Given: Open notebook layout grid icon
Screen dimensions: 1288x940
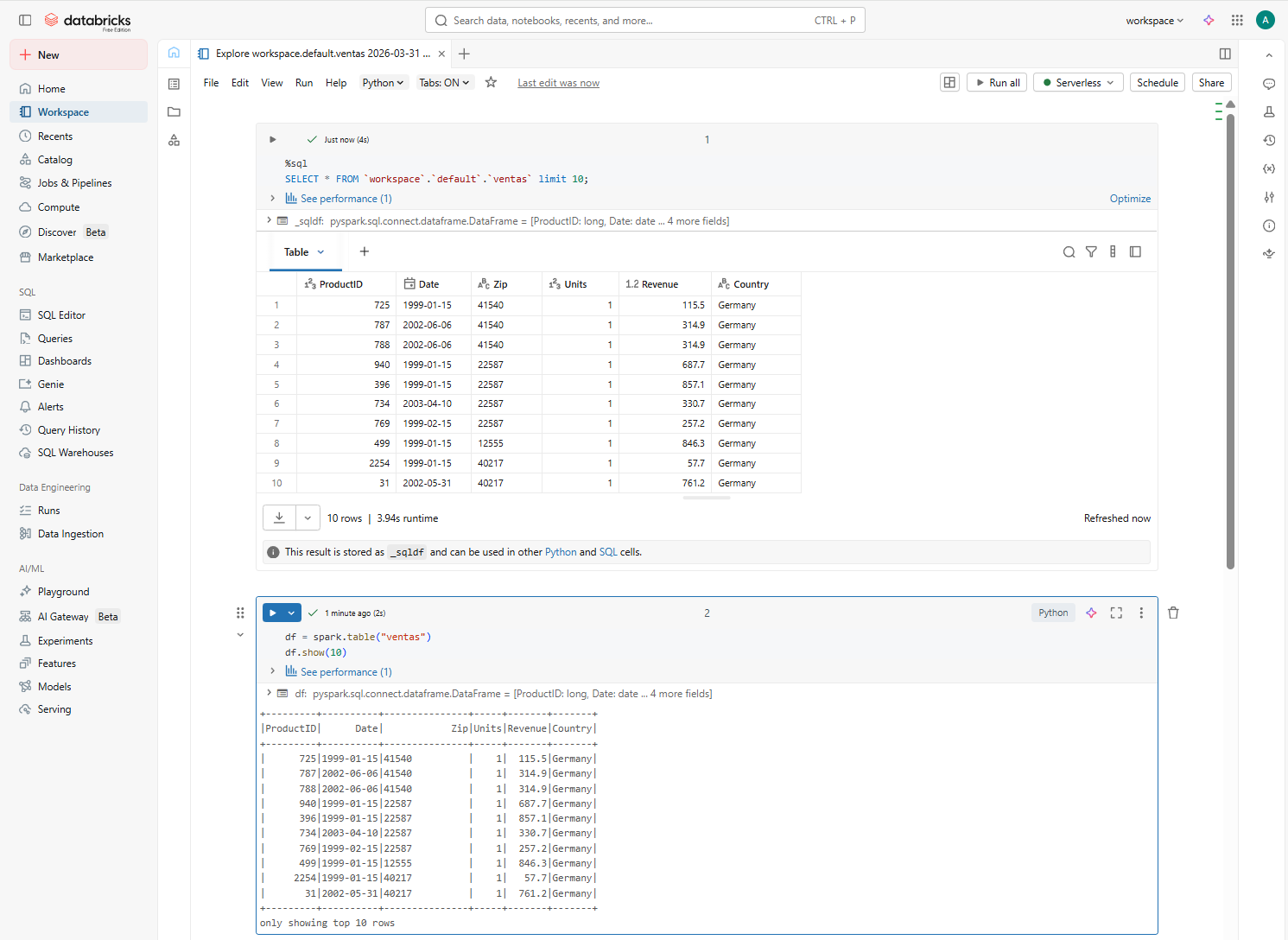Looking at the screenshot, I should coord(949,82).
